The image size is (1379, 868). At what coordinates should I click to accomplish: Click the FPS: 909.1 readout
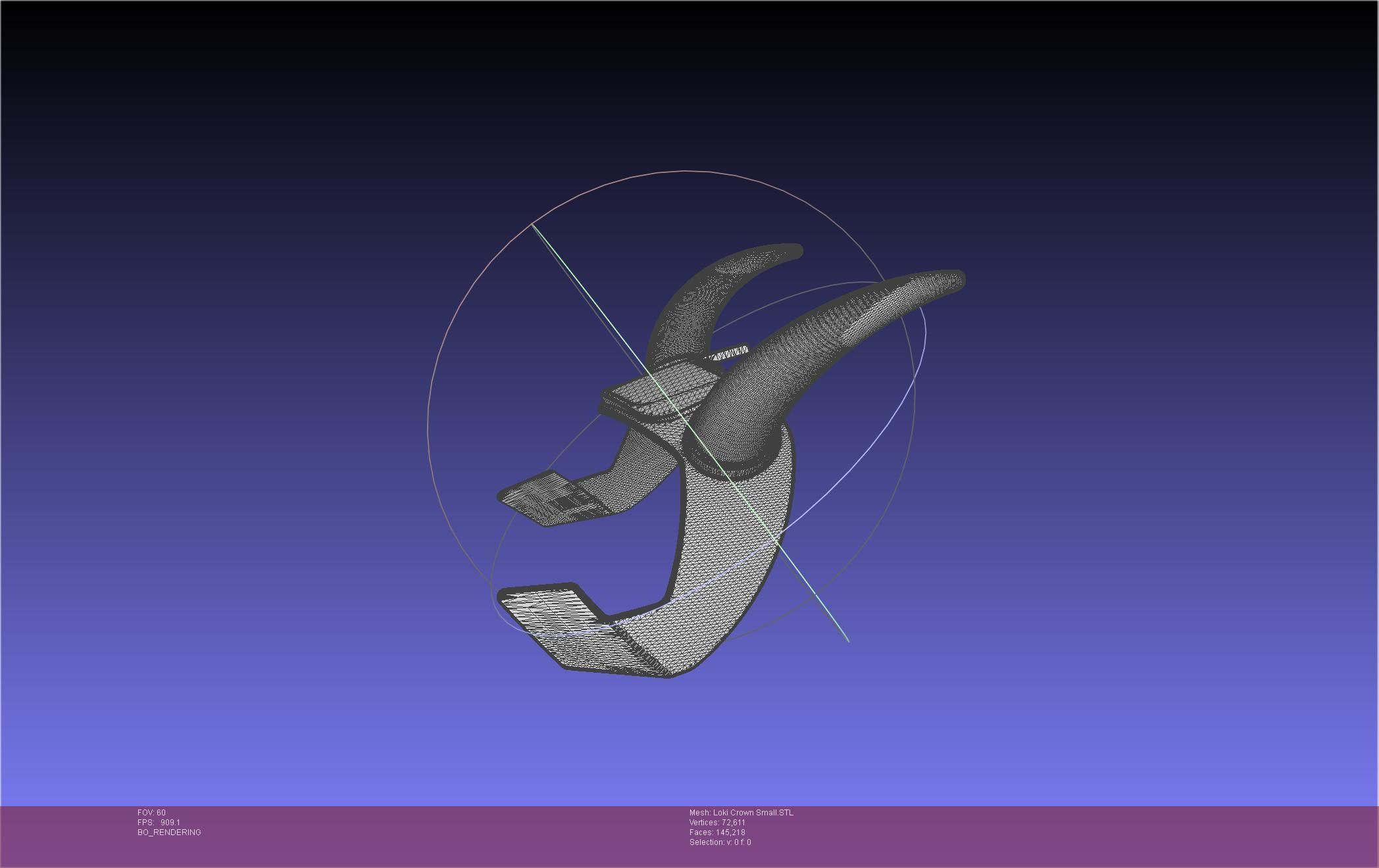(x=159, y=823)
